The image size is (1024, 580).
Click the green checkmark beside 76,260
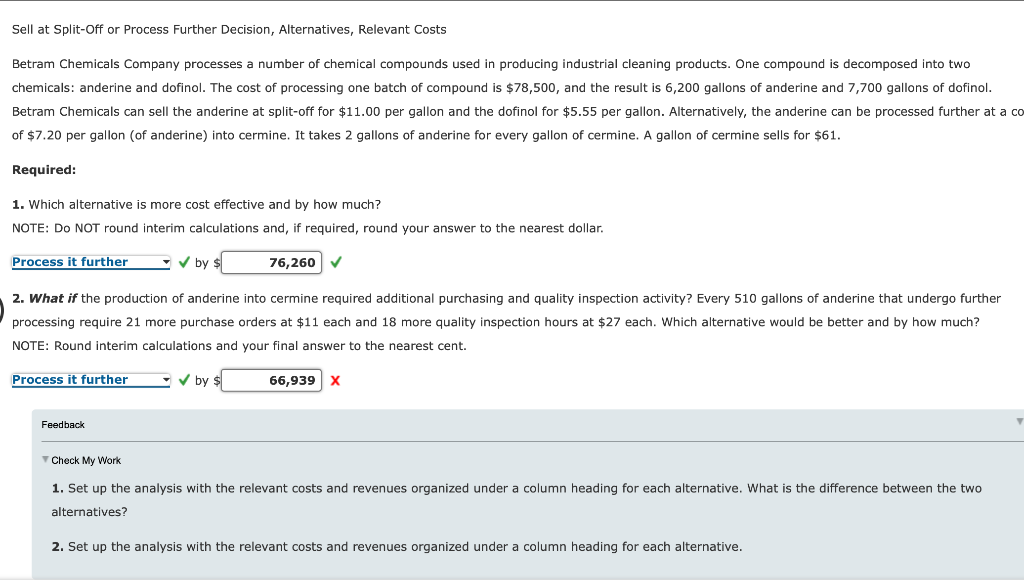pyautogui.click(x=335, y=262)
